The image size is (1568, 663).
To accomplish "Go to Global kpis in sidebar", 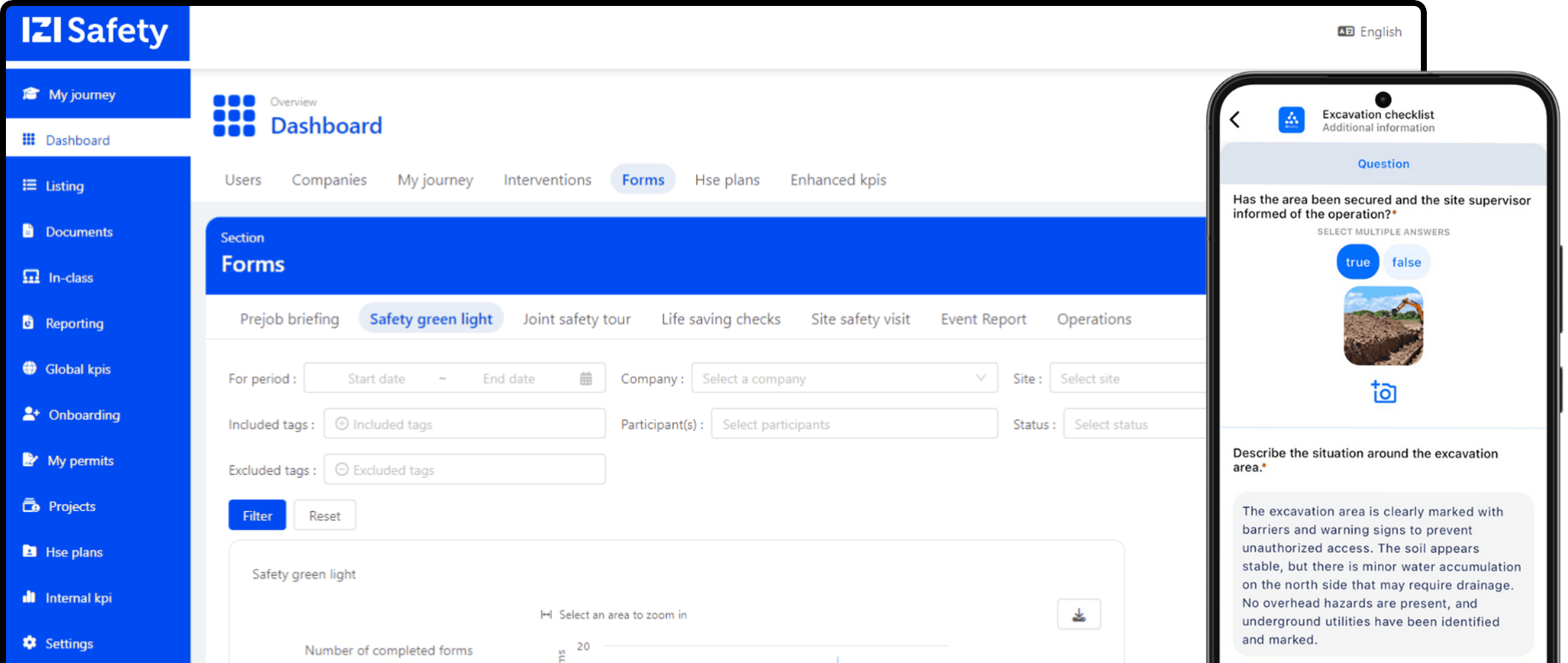I will (77, 369).
